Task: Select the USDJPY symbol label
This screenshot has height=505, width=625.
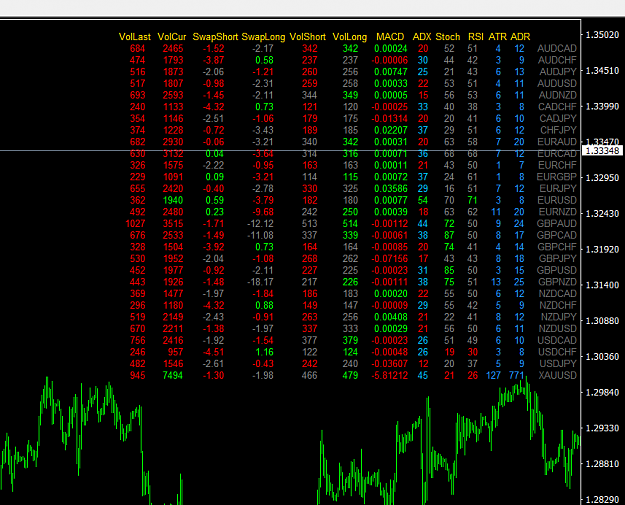Action: [558, 364]
